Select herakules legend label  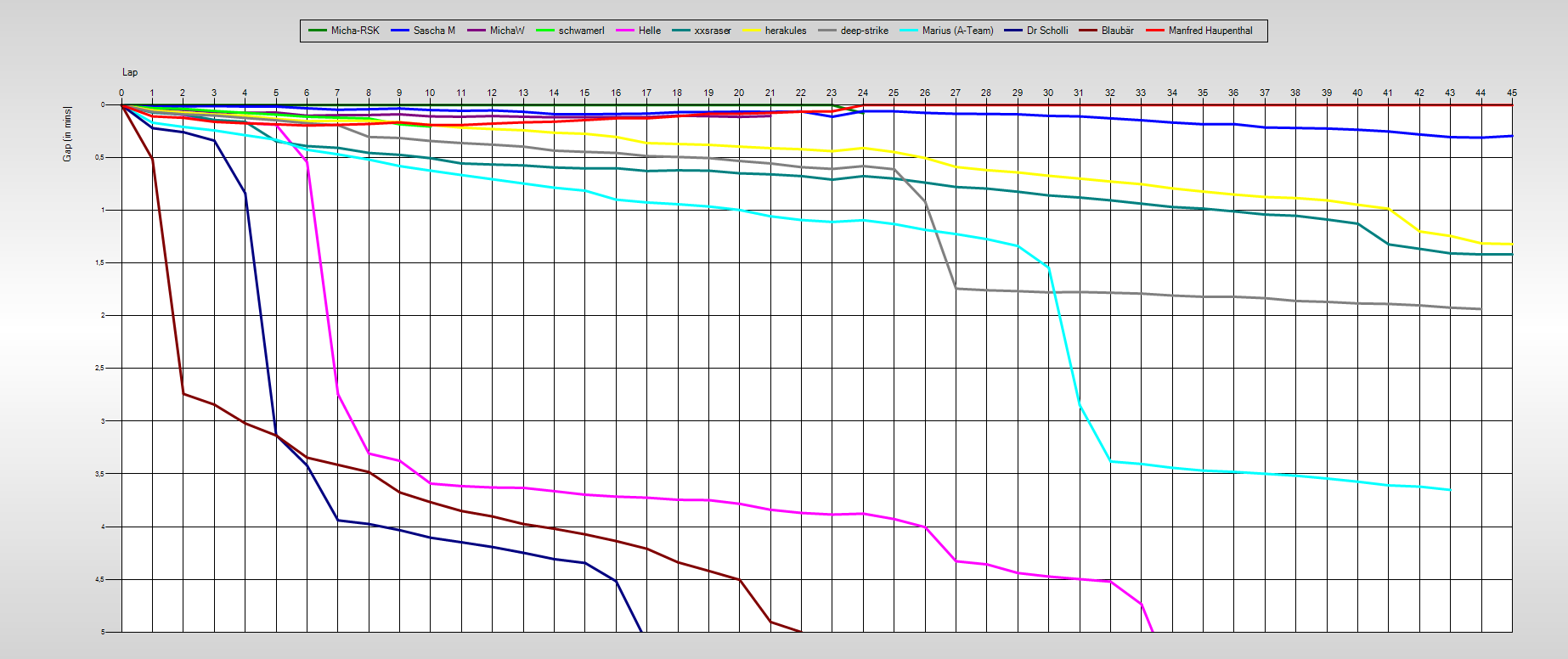(786, 31)
